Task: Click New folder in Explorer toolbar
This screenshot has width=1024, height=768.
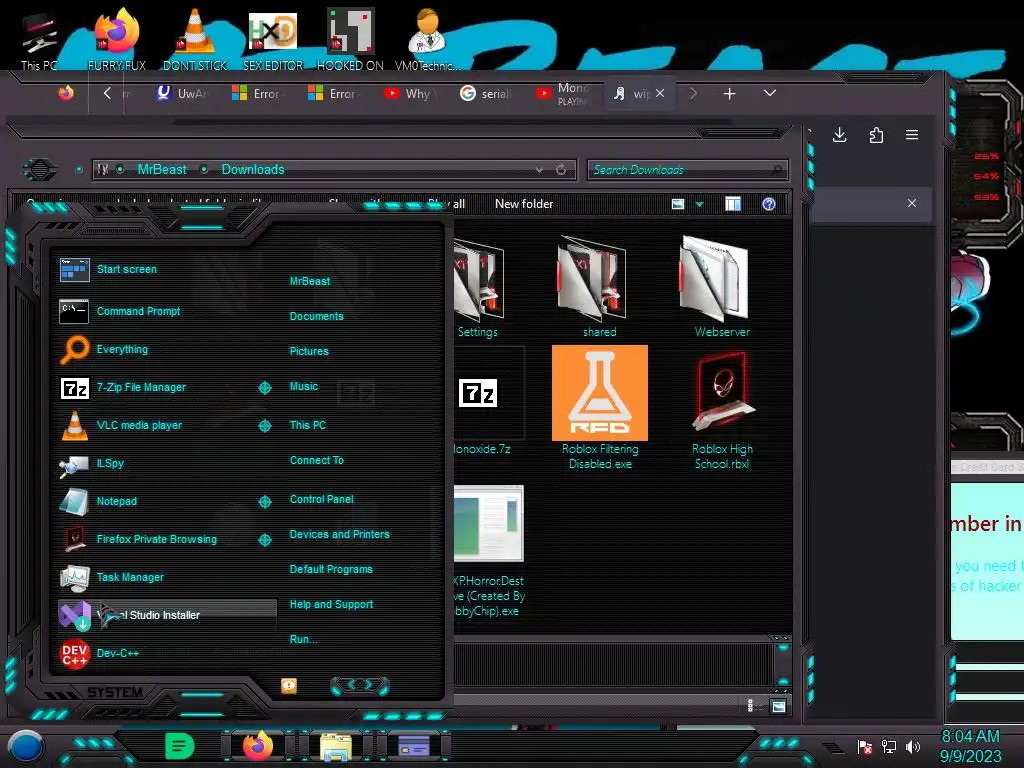Action: 524,204
